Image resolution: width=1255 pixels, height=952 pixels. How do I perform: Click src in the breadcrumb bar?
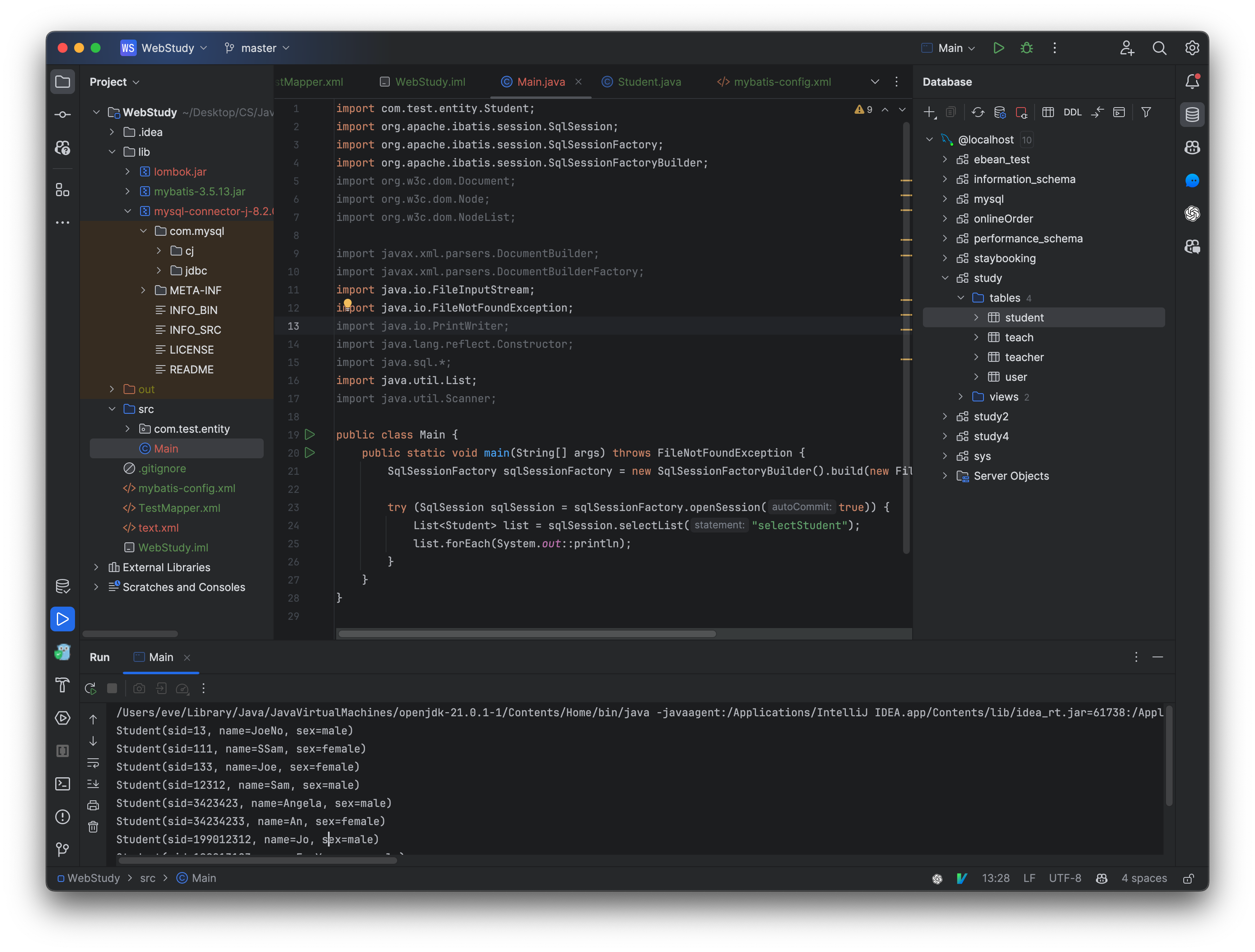(x=148, y=878)
